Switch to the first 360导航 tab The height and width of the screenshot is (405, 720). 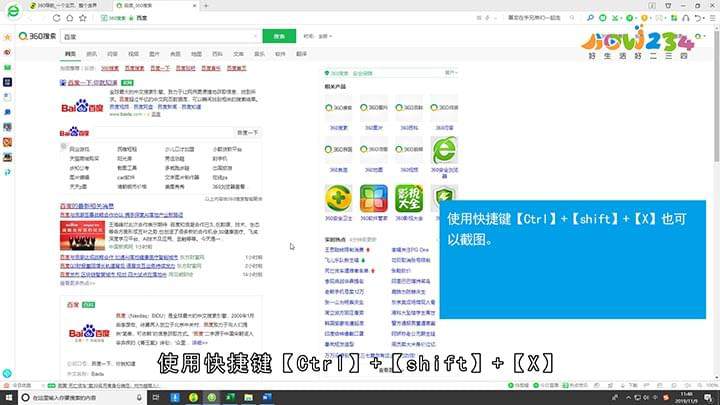pos(67,6)
